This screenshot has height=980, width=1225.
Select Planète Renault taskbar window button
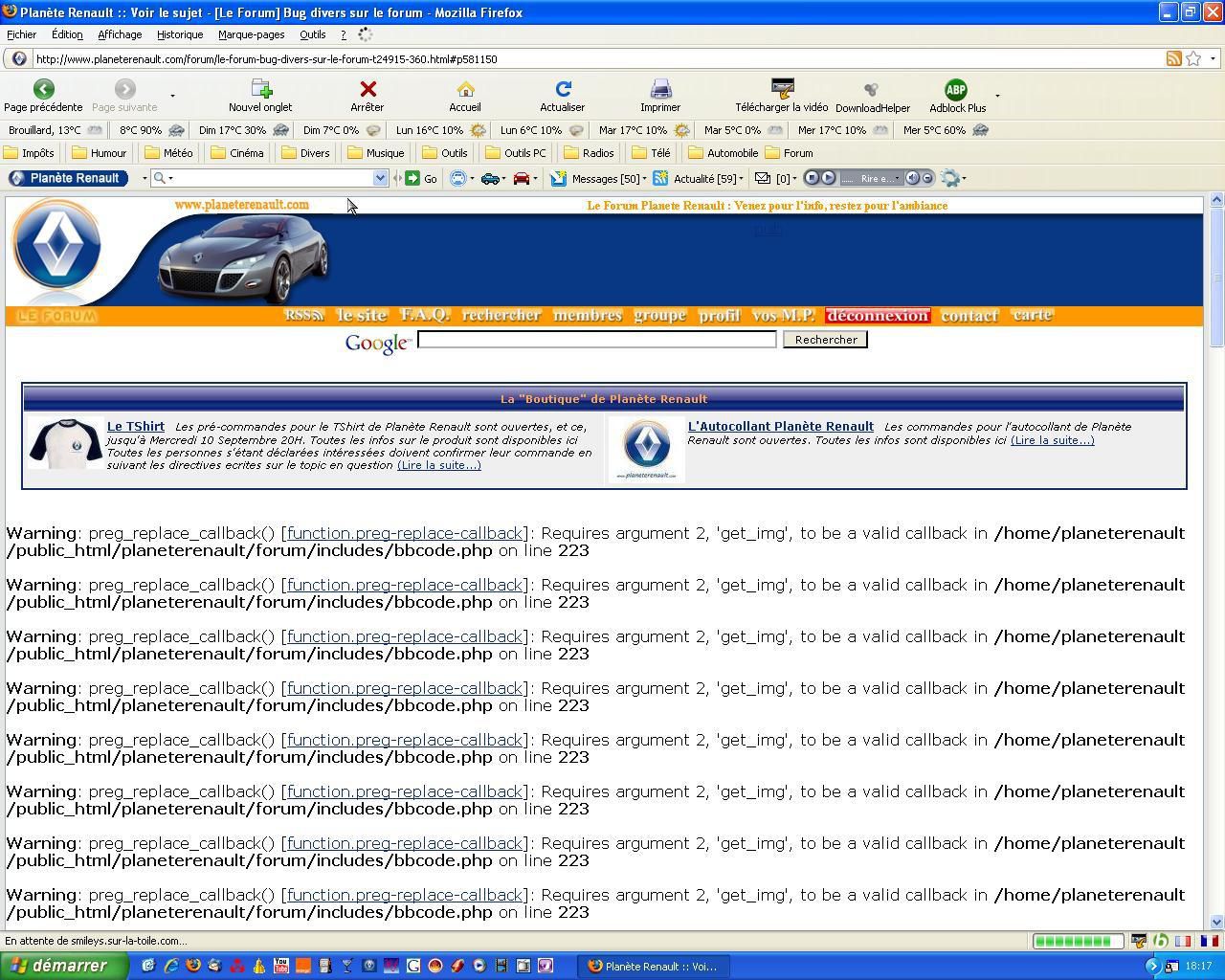click(655, 966)
